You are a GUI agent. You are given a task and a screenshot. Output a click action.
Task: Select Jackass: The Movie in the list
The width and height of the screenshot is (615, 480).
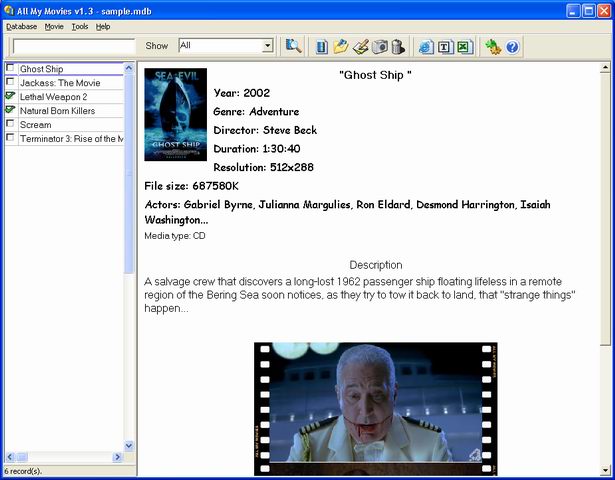pyautogui.click(x=71, y=83)
